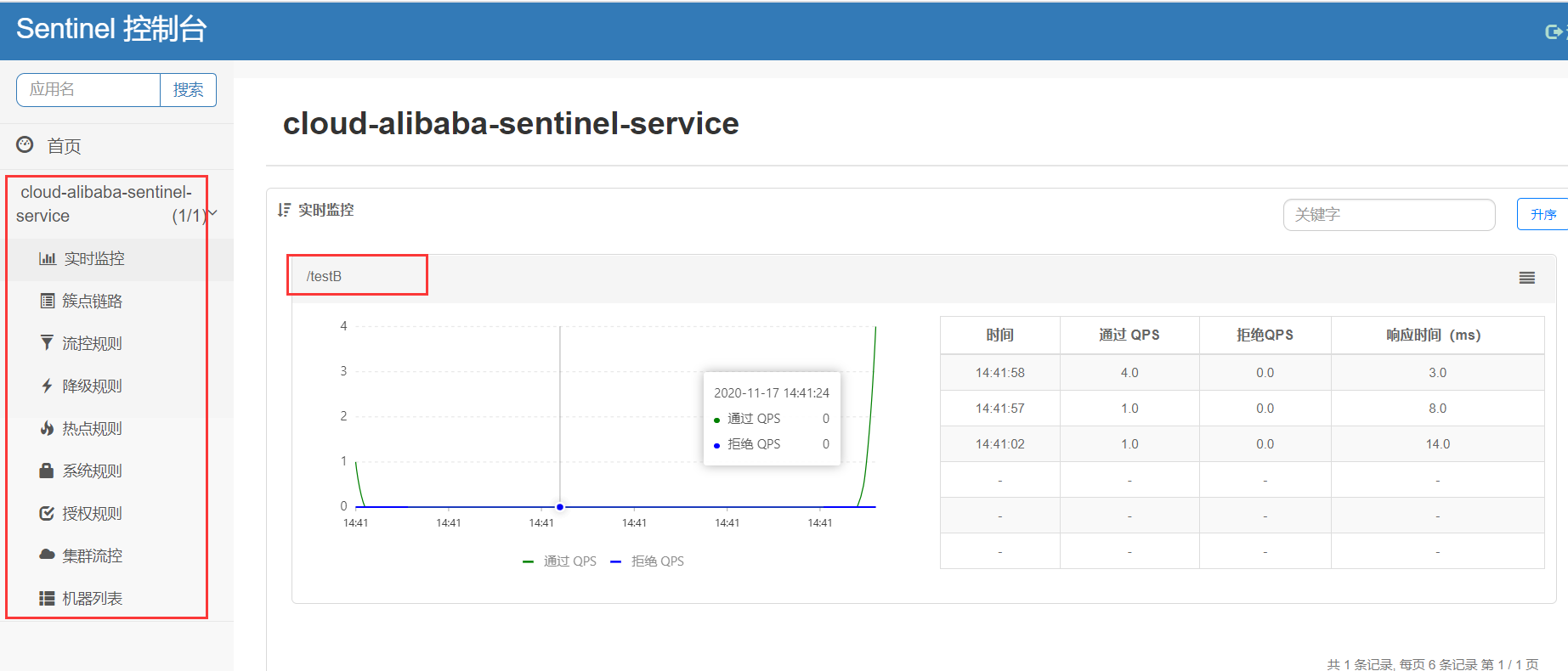Image resolution: width=1568 pixels, height=671 pixels.
Task: Go to 首页 in the sidebar
Action: [64, 146]
